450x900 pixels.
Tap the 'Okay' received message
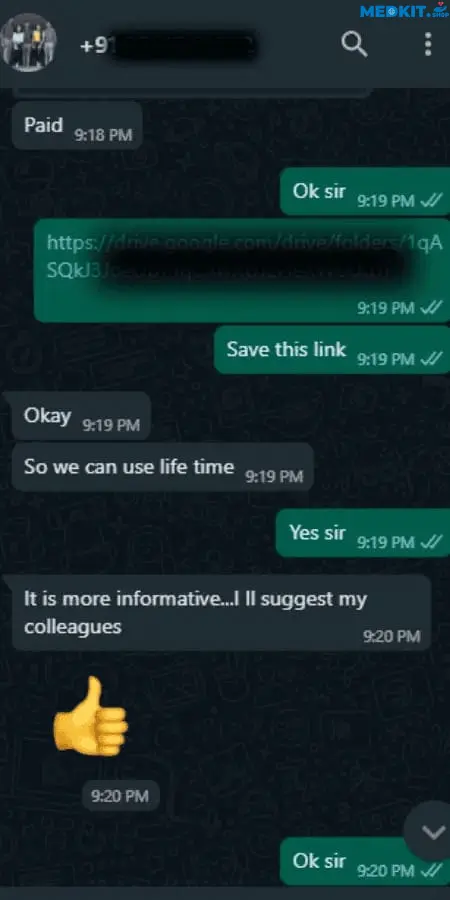click(82, 416)
